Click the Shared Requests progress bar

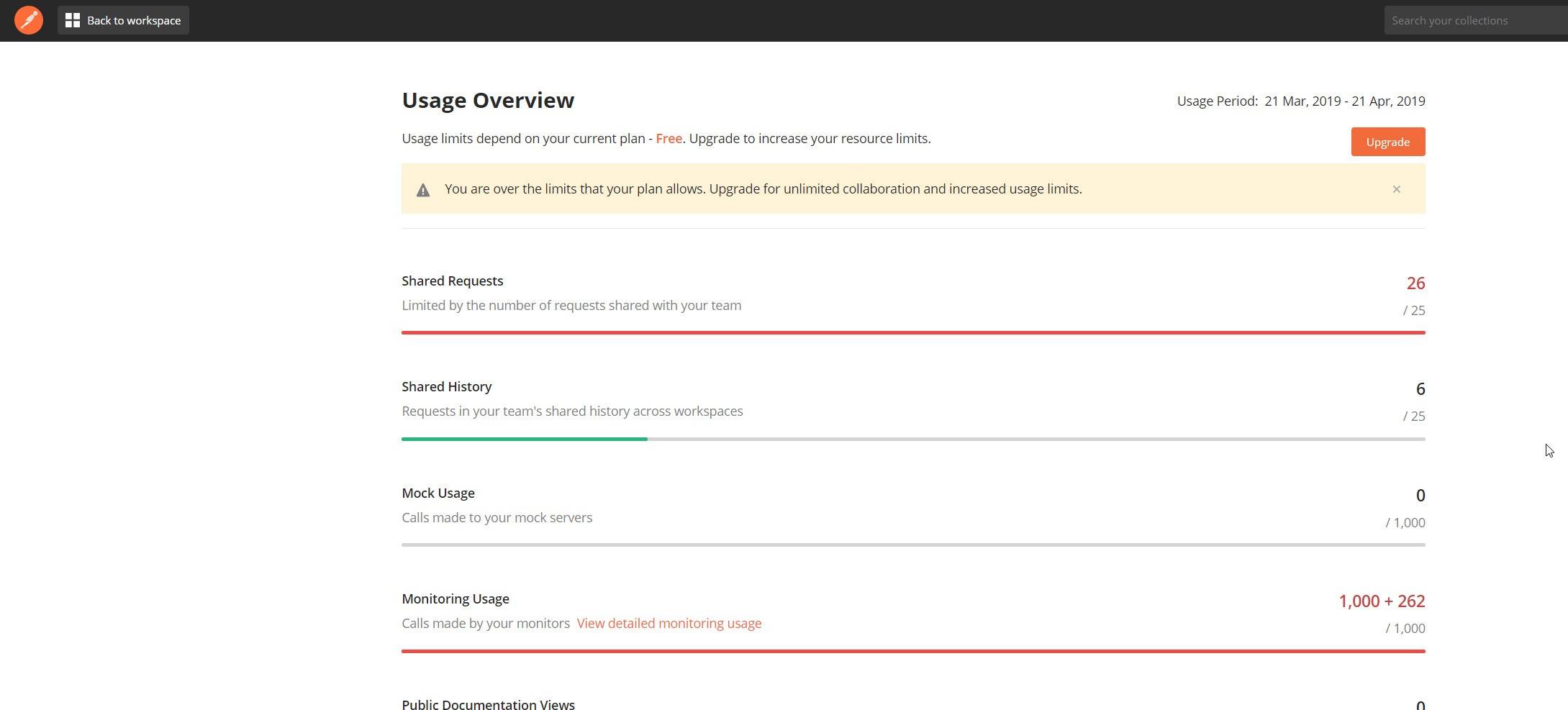[x=912, y=332]
